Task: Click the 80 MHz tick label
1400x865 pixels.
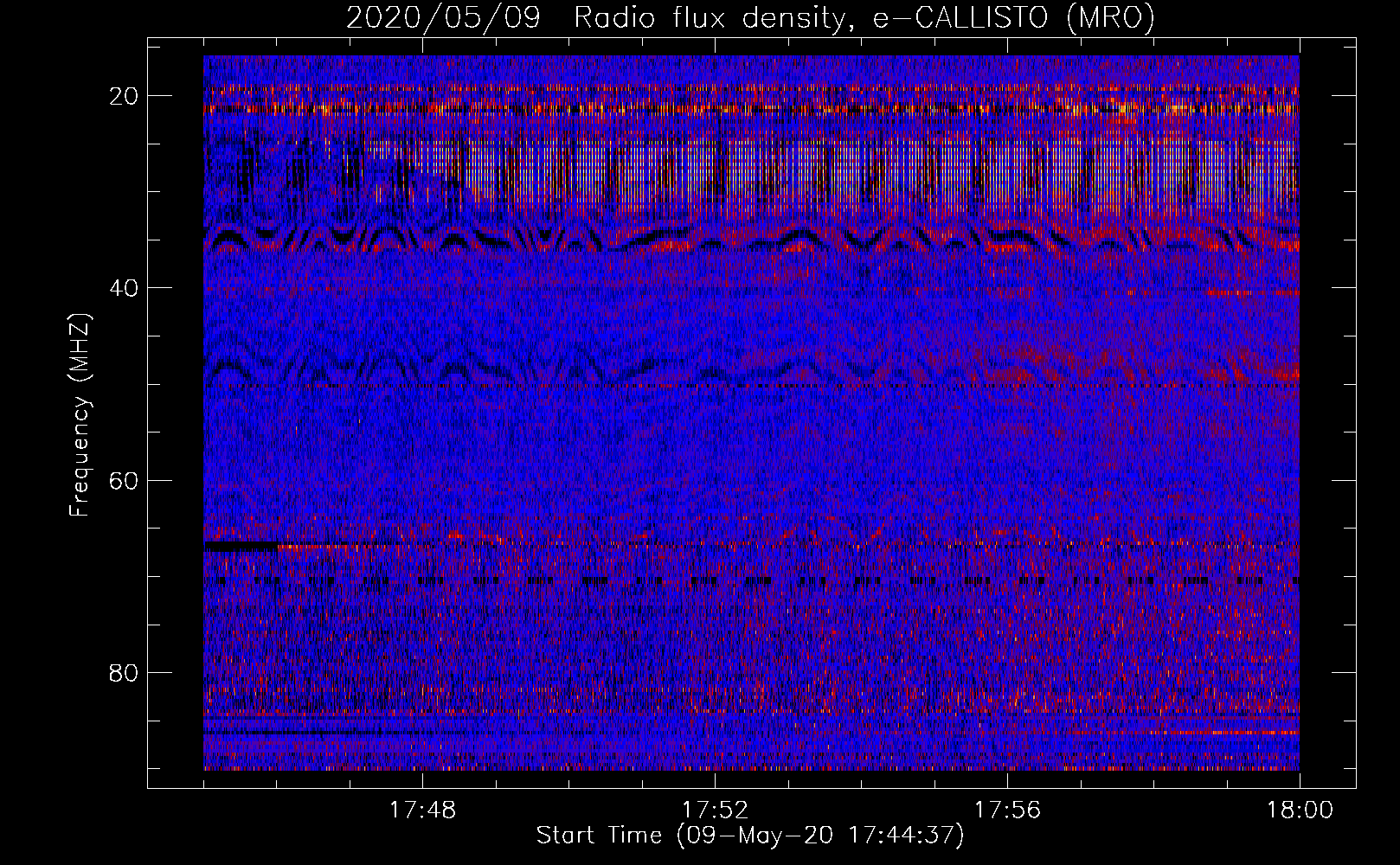Action: pos(125,672)
